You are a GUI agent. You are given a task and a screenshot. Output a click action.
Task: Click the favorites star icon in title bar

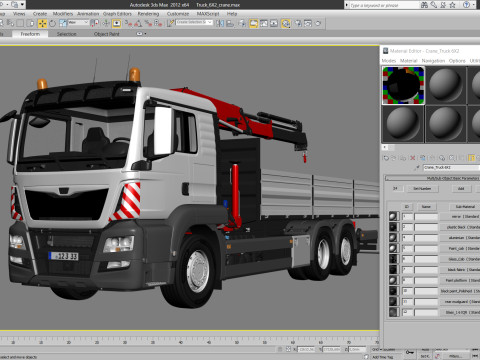tap(452, 5)
